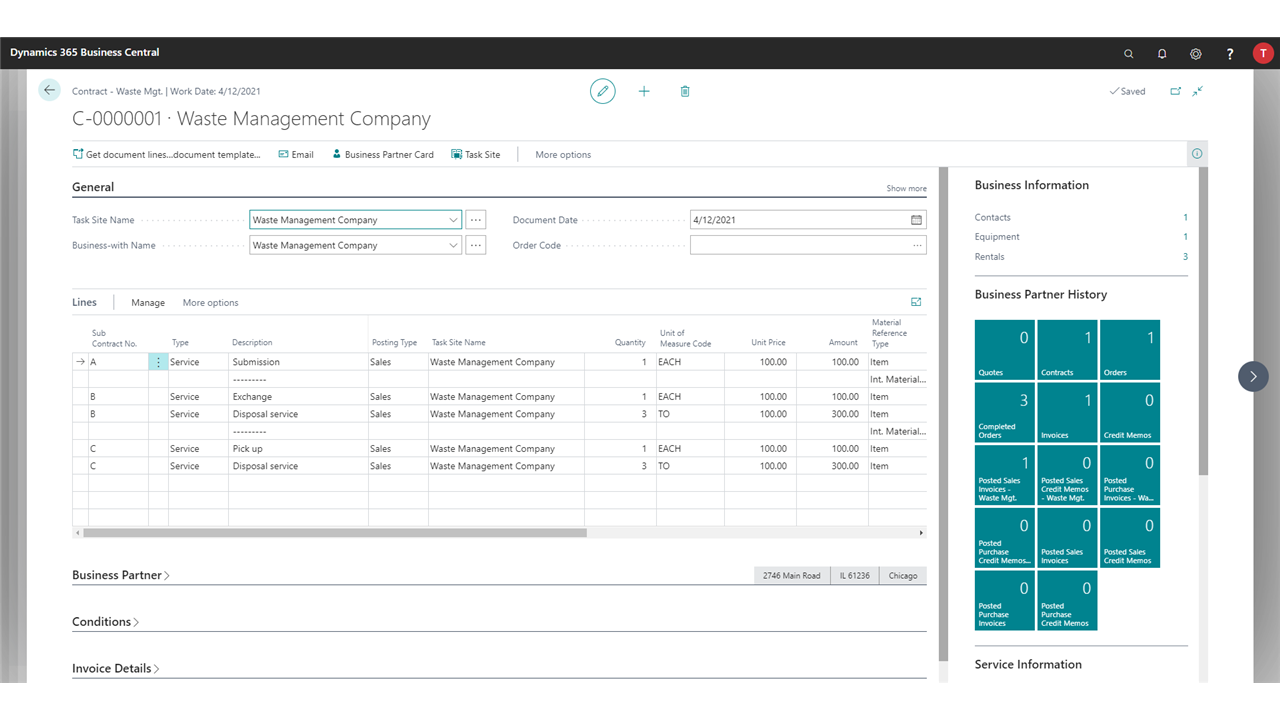Open the row menu for the Submission line
Screen dimensions: 1280x720
click(158, 362)
